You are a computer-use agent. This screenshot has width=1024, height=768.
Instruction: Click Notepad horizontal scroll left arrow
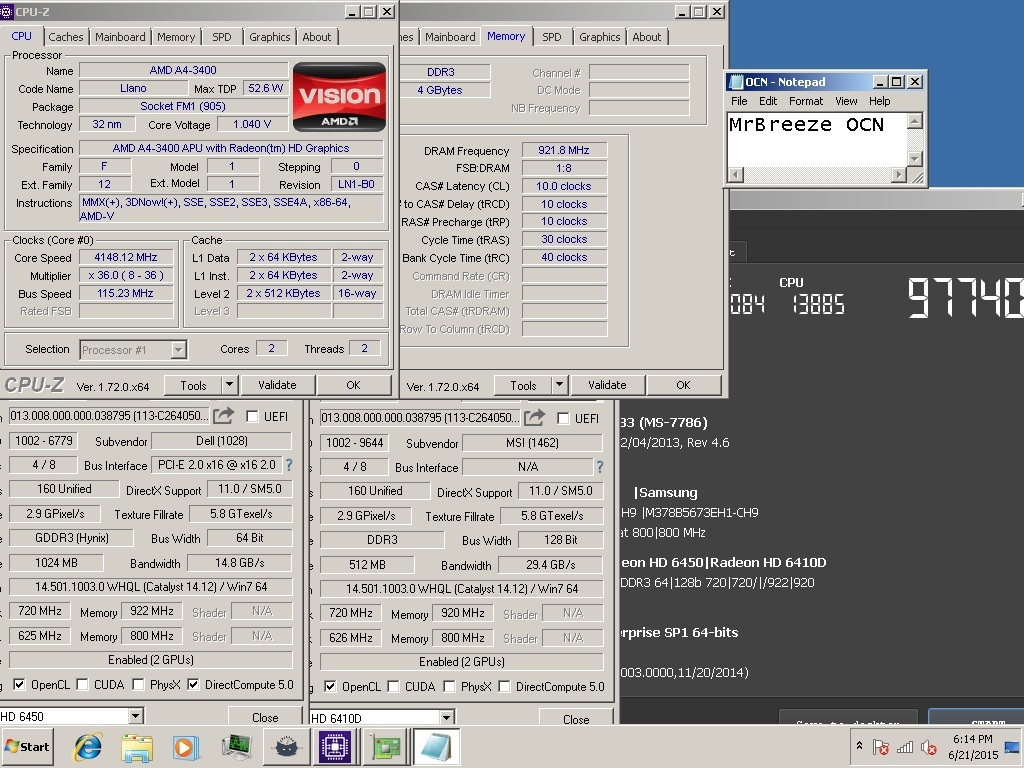coord(735,174)
